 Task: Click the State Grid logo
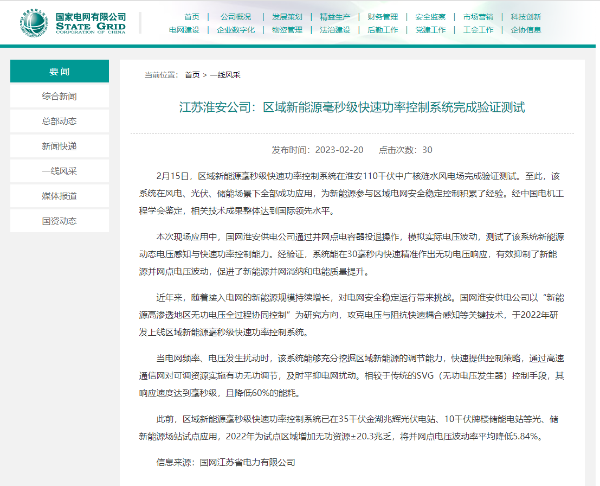tap(72, 23)
